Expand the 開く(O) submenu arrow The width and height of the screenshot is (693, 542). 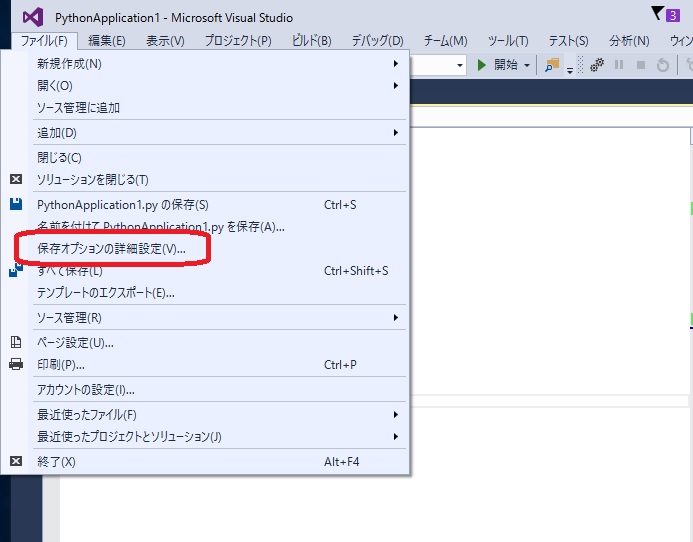396,85
